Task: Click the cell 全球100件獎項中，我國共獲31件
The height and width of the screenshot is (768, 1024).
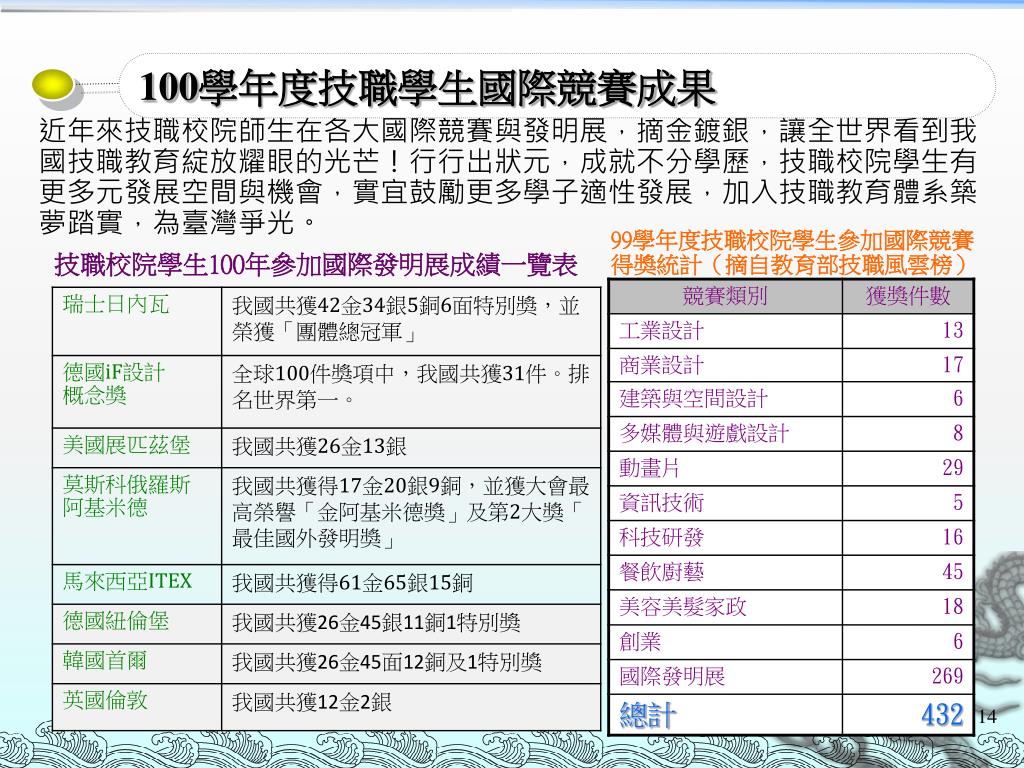Action: click(411, 392)
